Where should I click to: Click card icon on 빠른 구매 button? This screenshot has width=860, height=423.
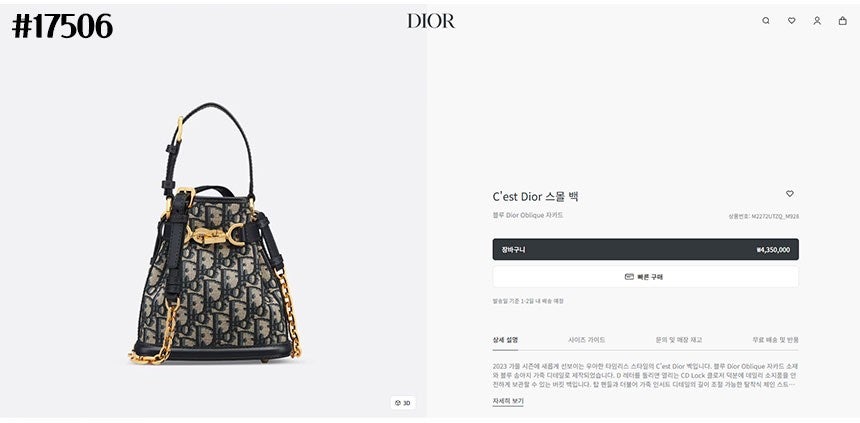(x=629, y=277)
